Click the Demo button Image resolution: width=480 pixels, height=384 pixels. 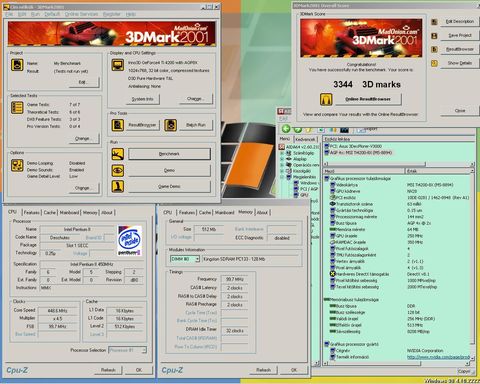(x=169, y=170)
